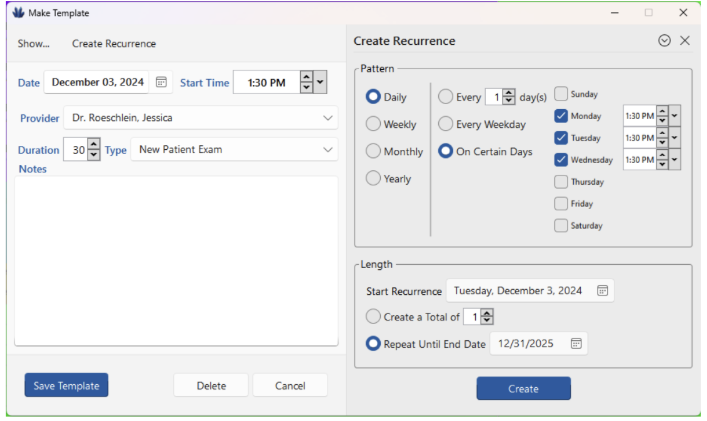Select the Weekly pattern radio button
This screenshot has width=707, height=421.
[x=373, y=124]
